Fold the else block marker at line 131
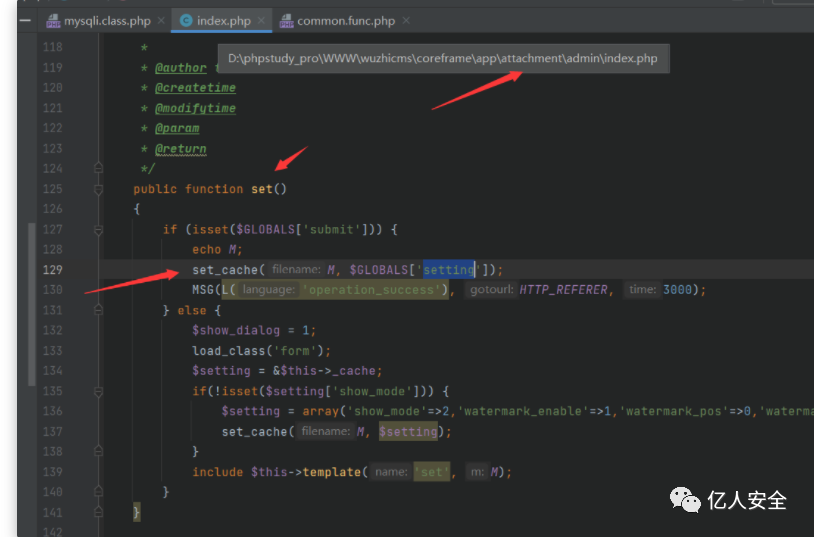The height and width of the screenshot is (537, 814). pyautogui.click(x=98, y=310)
